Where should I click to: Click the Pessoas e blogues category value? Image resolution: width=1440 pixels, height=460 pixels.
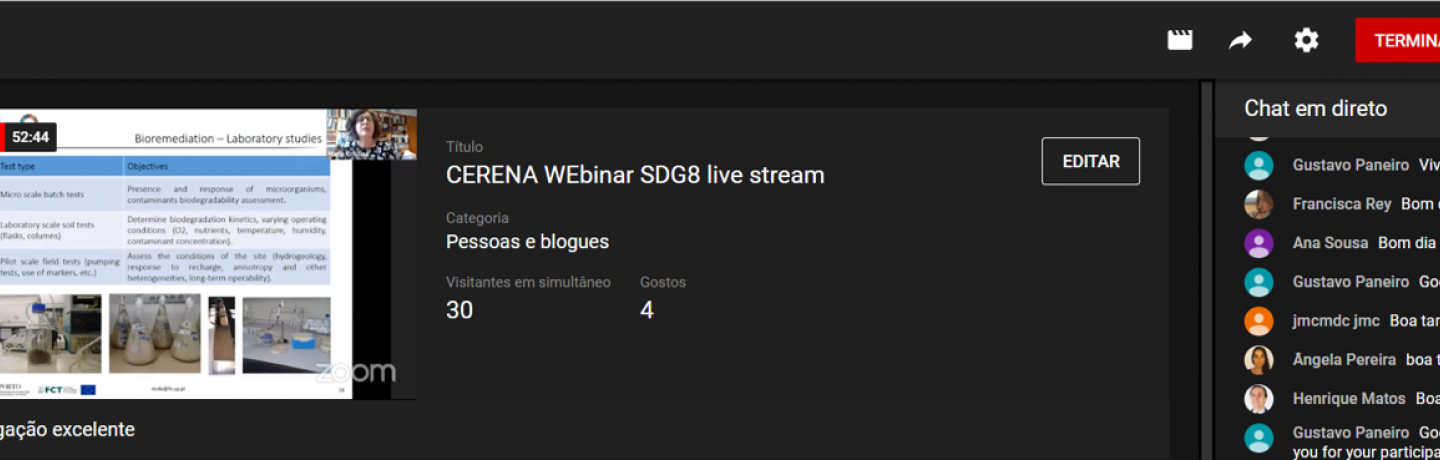click(x=527, y=242)
